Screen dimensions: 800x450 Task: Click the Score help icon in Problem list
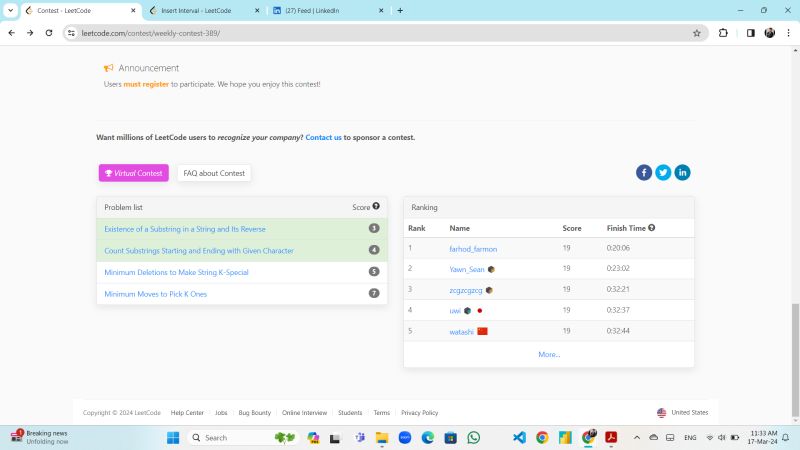click(376, 206)
